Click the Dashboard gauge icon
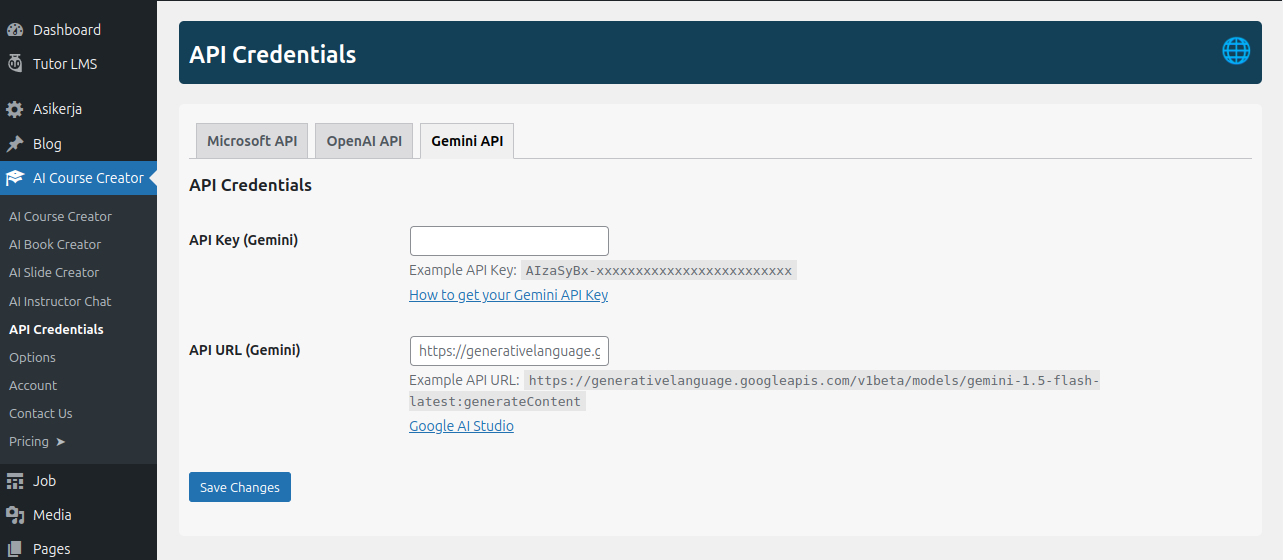The height and width of the screenshot is (560, 1283). pos(15,30)
